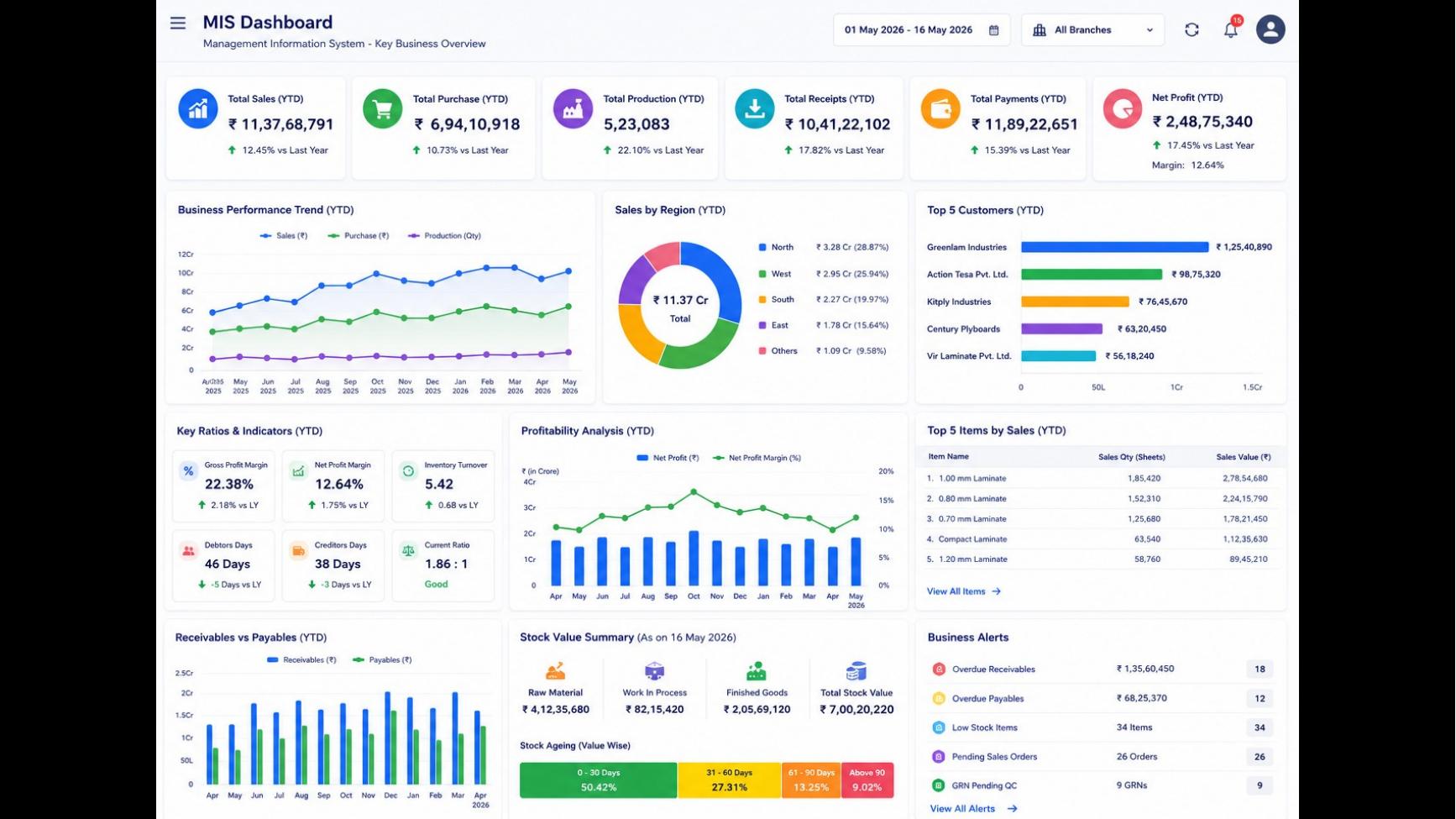Click the Sales Value (₹) column header
Screen dimensions: 1456x819
point(1243,458)
